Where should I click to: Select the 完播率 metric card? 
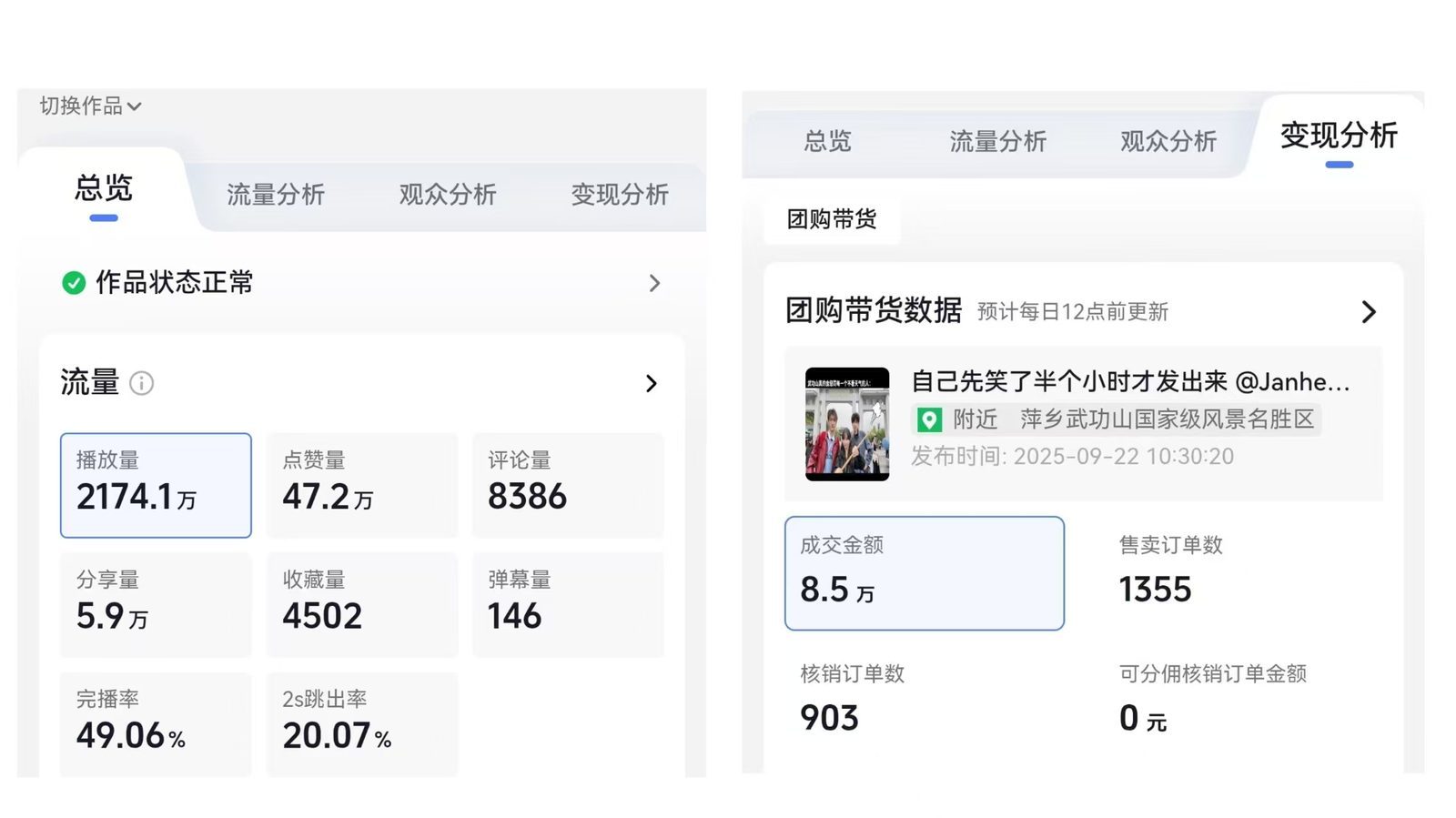(156, 724)
